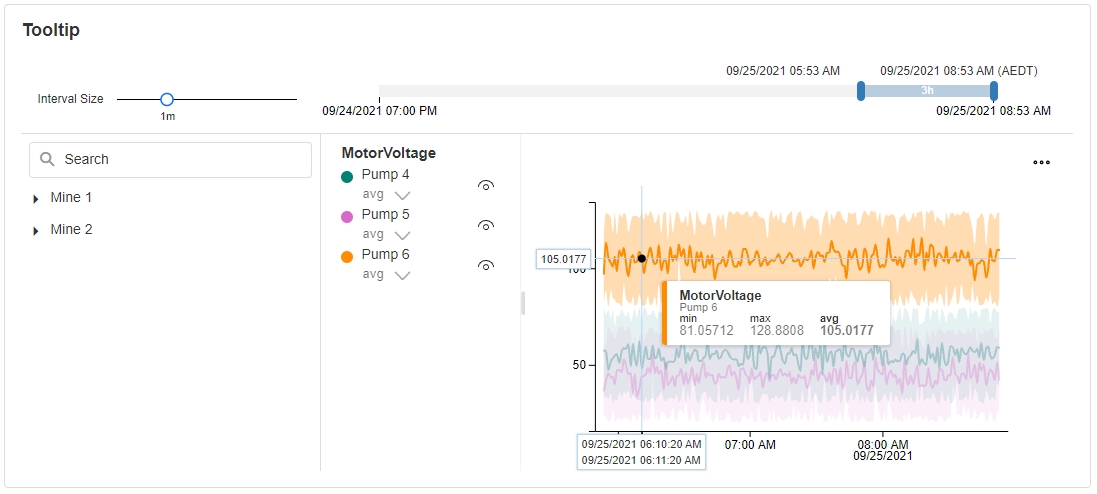Select the Pump 4 series label

click(385, 174)
